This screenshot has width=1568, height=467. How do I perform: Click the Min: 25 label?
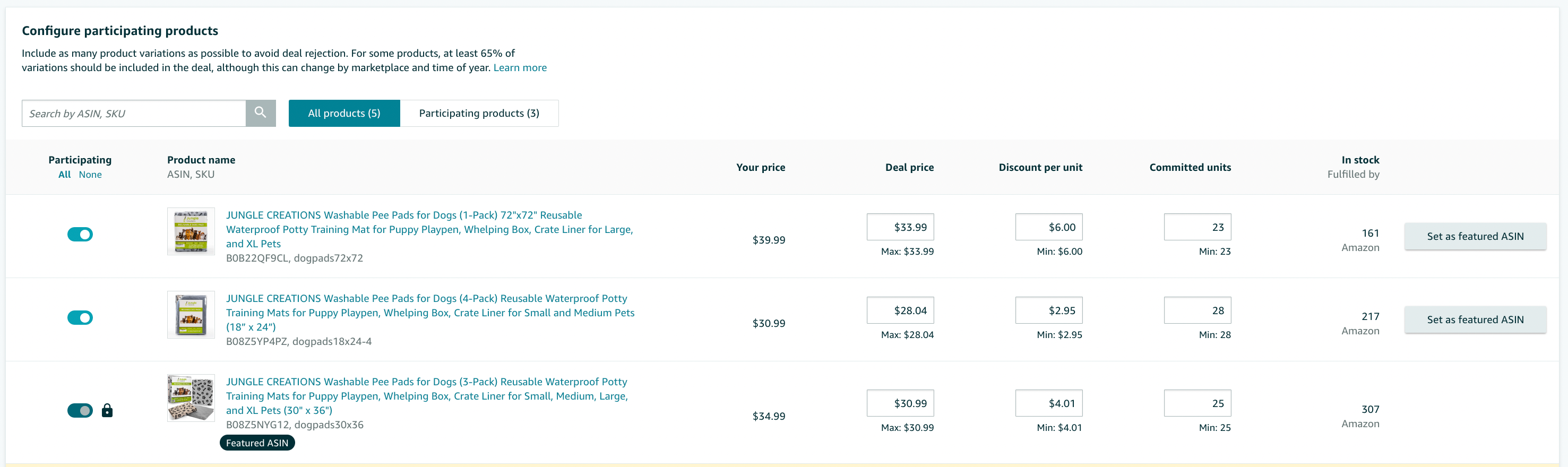pos(1214,428)
